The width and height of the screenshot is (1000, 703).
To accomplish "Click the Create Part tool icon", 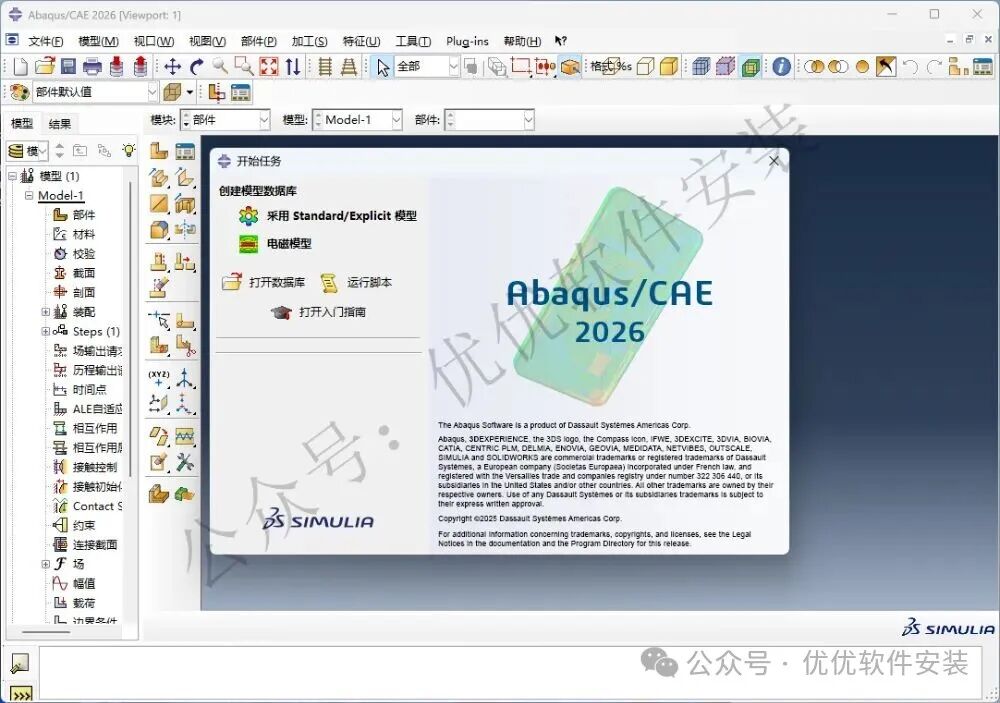I will (x=159, y=151).
